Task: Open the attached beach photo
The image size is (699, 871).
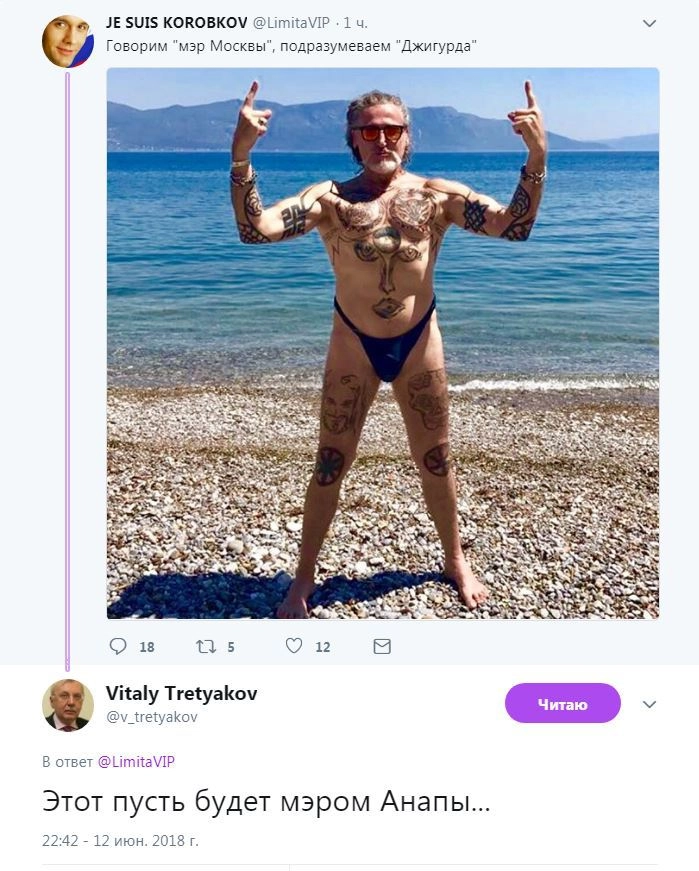Action: click(382, 342)
